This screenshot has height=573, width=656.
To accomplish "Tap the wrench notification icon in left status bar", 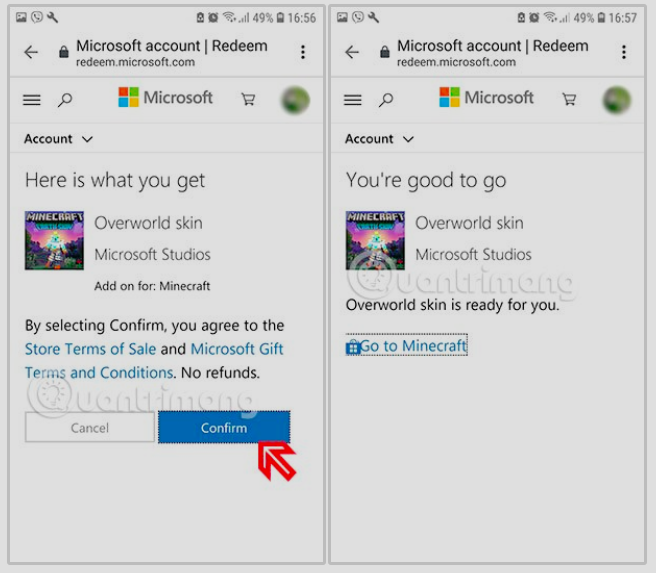I will tap(53, 18).
